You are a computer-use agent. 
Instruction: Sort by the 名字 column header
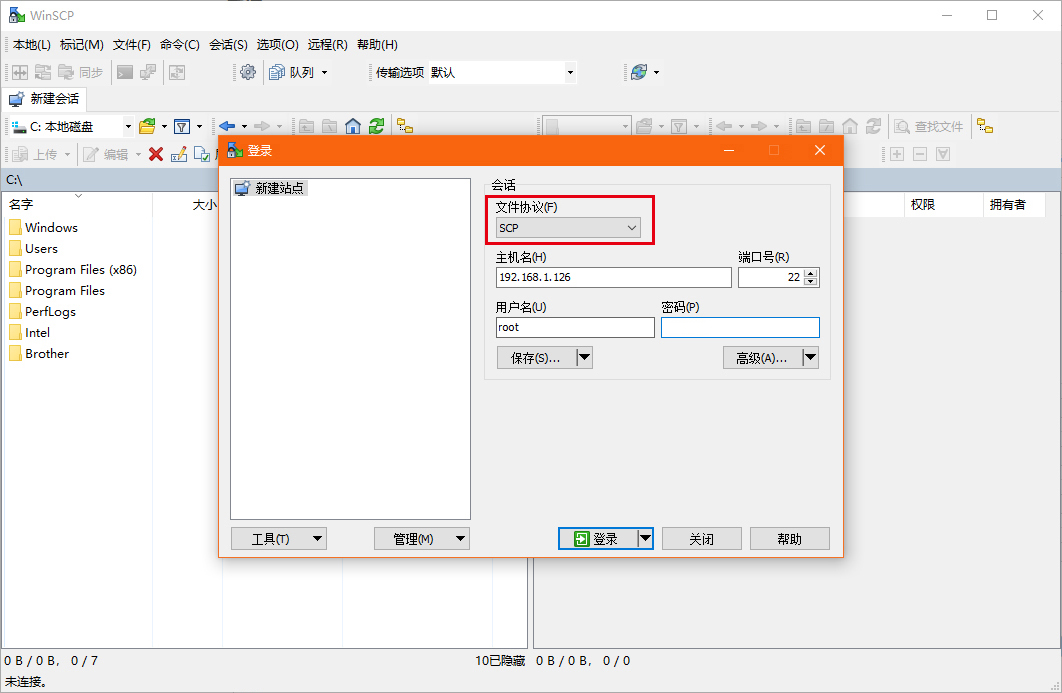coord(78,205)
